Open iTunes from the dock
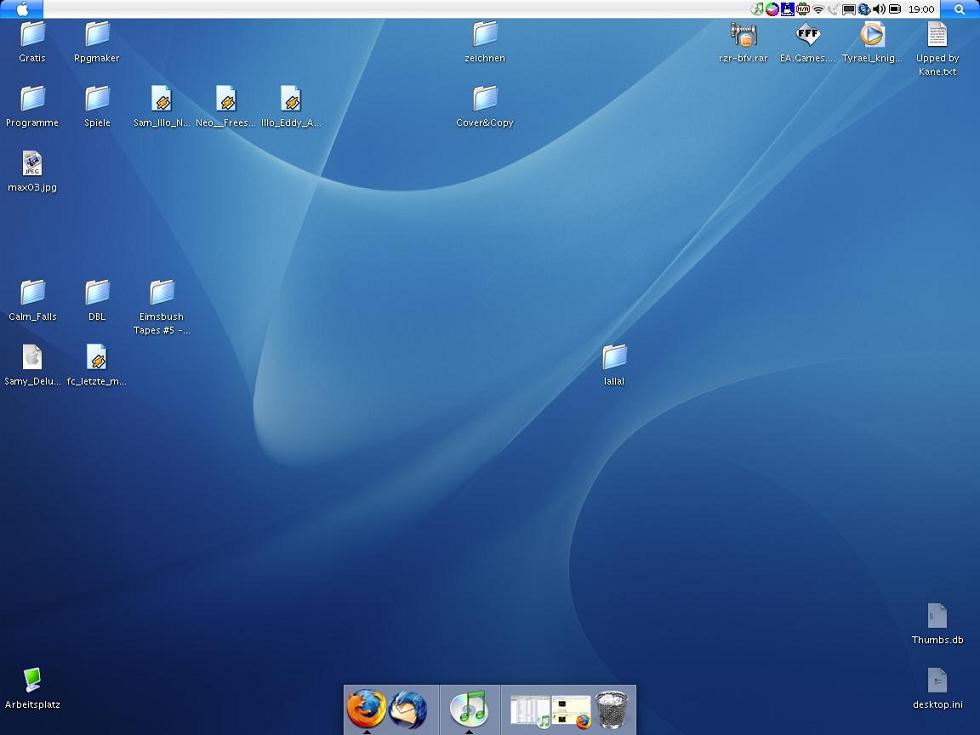Image resolution: width=980 pixels, height=735 pixels. coord(468,708)
